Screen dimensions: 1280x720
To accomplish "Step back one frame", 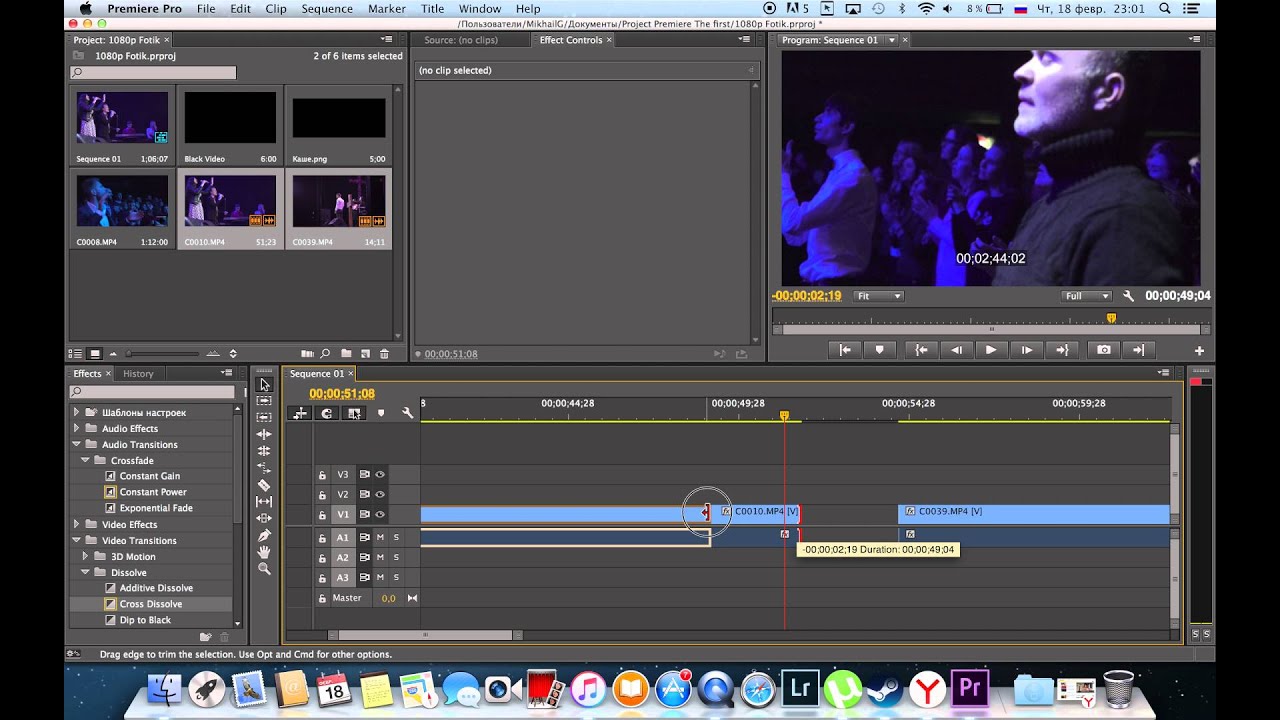I will [957, 350].
